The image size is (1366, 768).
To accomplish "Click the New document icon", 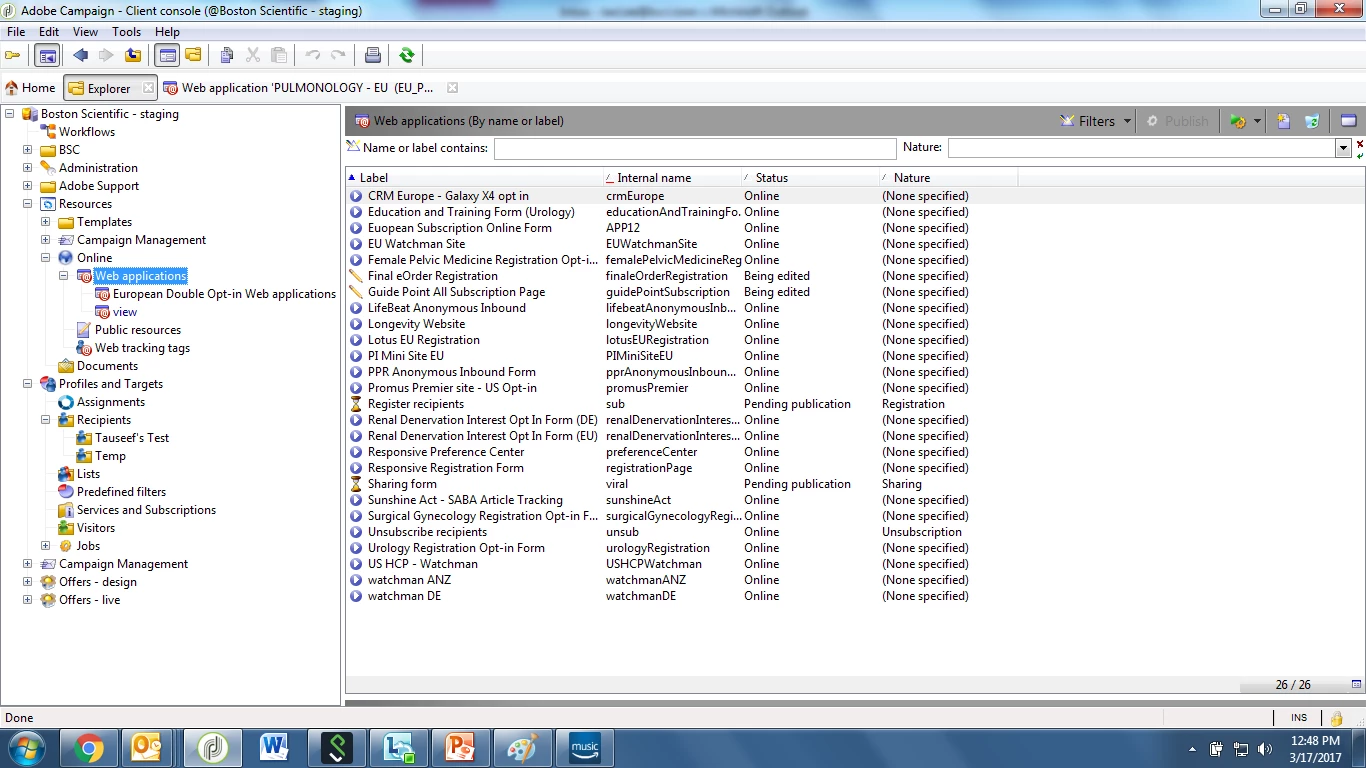I will (1283, 121).
